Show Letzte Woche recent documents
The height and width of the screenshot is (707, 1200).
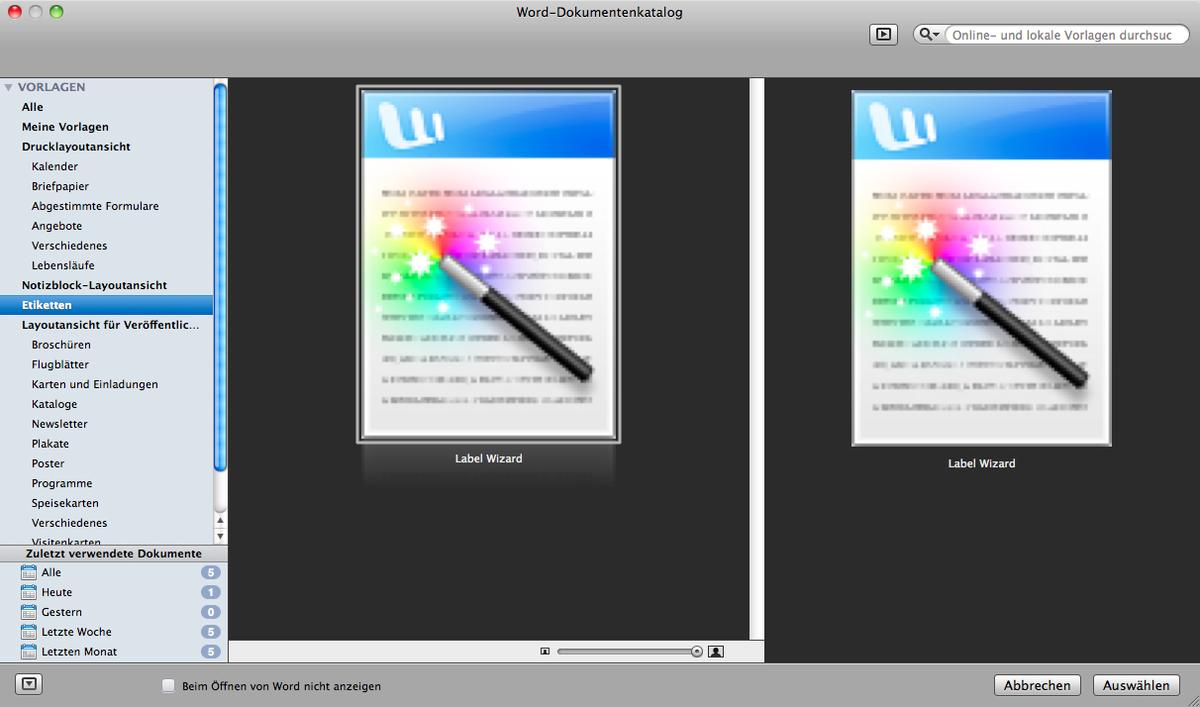(76, 632)
